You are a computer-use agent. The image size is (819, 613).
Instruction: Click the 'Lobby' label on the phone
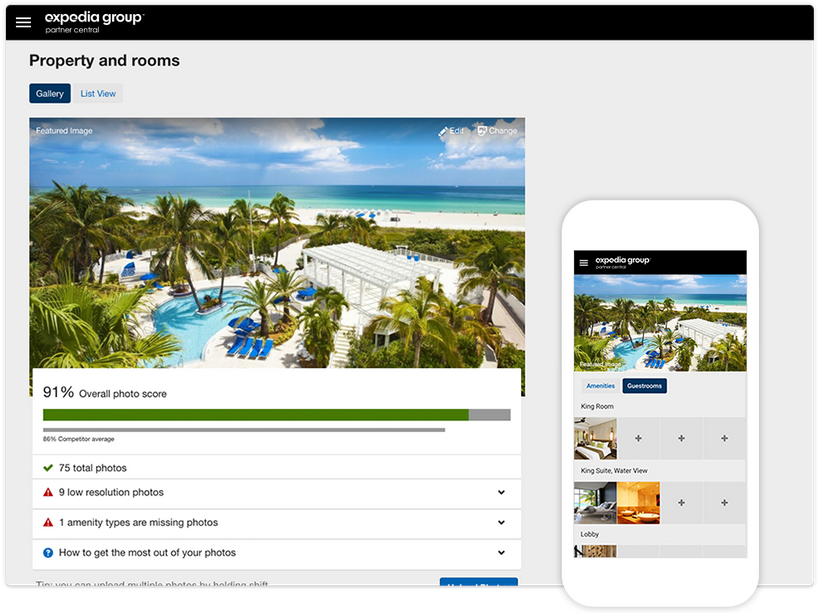point(590,534)
